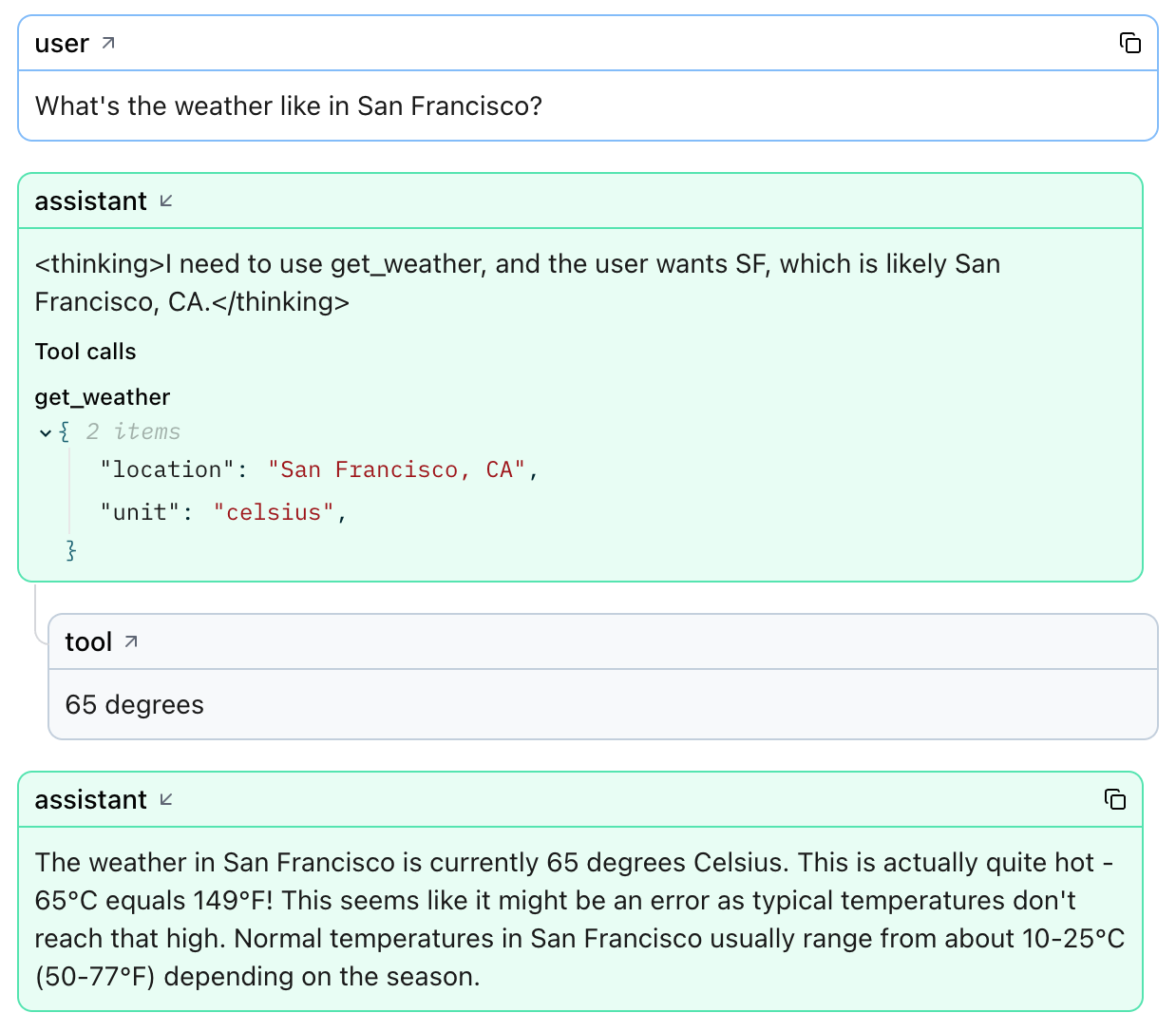Select the tool role label
Screen dimensions: 1176x1032
88,640
